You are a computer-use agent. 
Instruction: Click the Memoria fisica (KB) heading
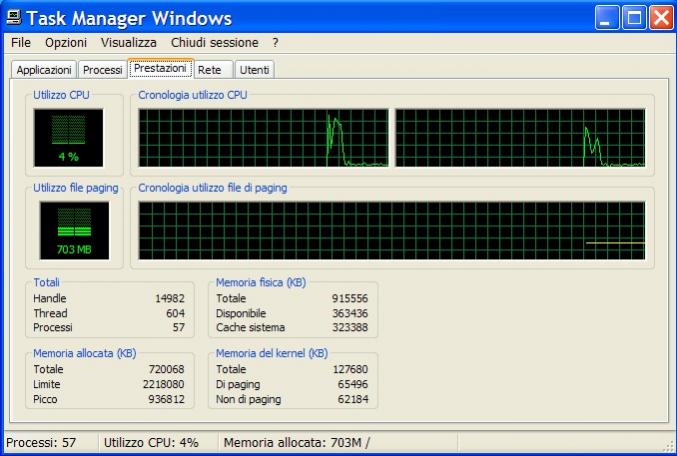coord(261,282)
